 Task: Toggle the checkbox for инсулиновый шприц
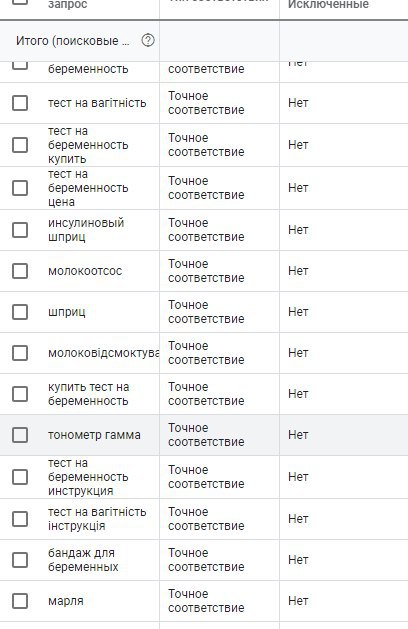point(20,230)
